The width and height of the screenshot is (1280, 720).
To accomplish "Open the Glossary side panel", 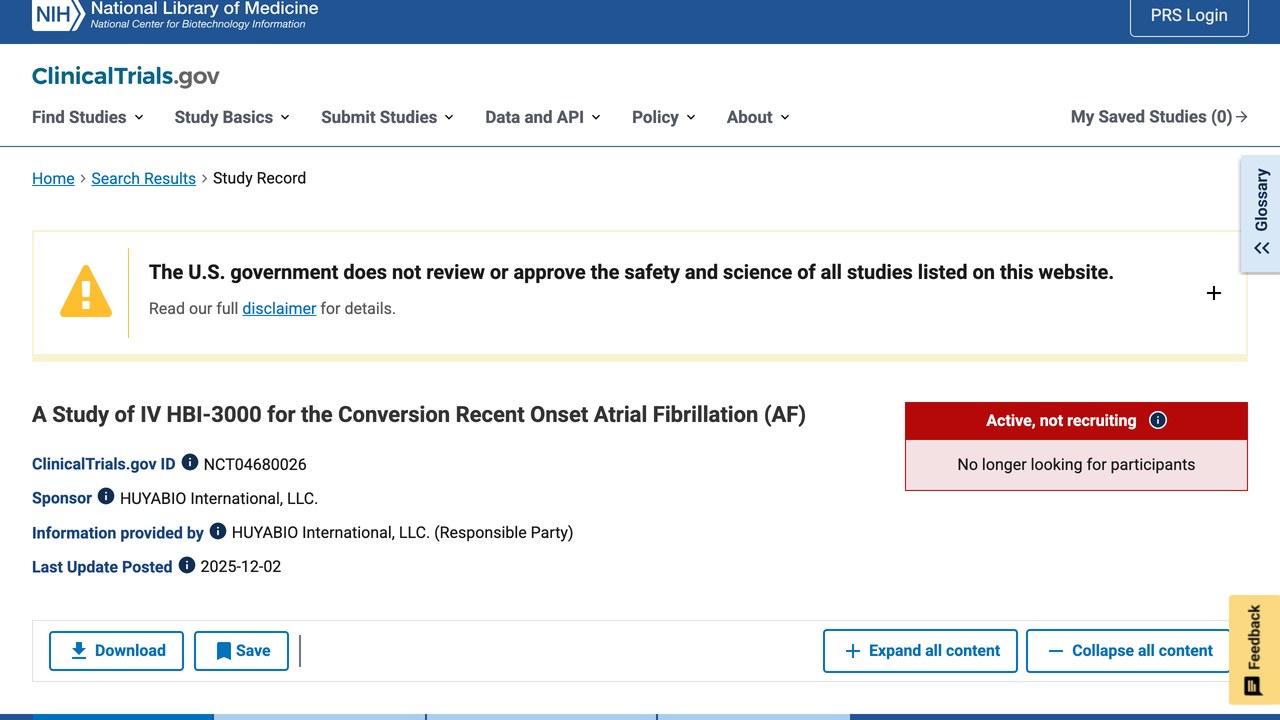I will tap(1261, 213).
